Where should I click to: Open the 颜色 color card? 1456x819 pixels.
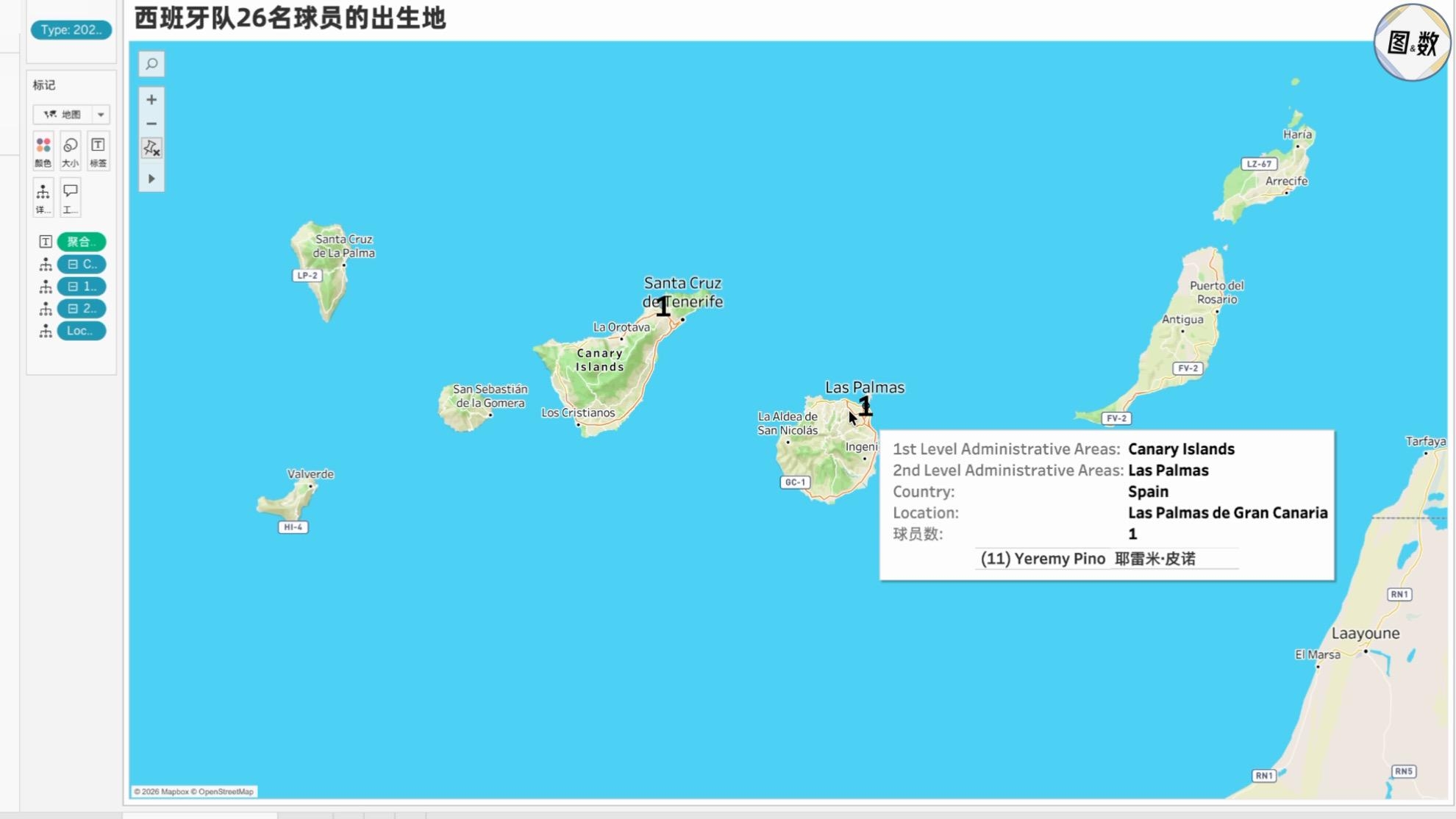click(43, 151)
